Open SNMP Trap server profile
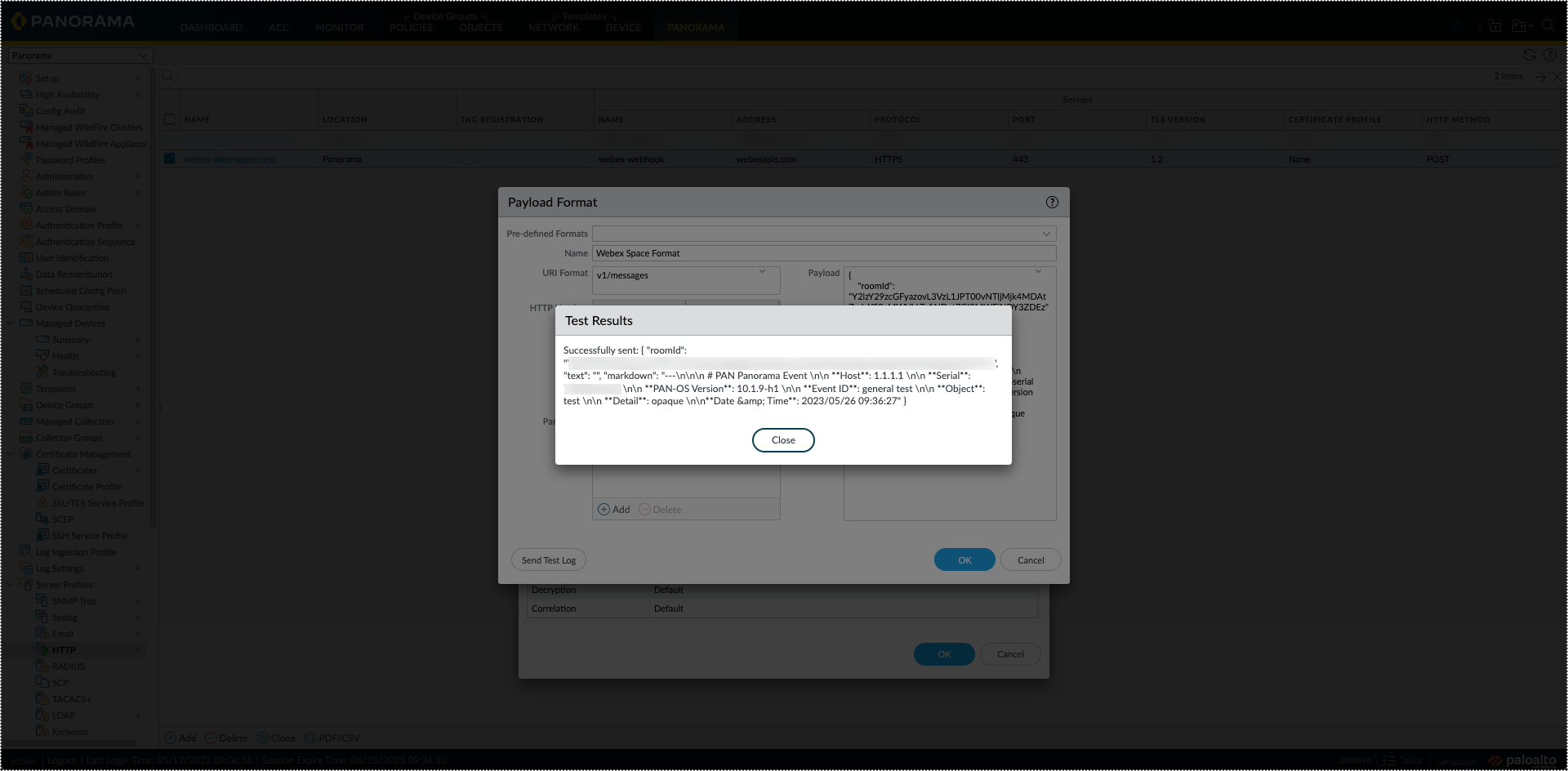The height and width of the screenshot is (771, 1568). 74,601
